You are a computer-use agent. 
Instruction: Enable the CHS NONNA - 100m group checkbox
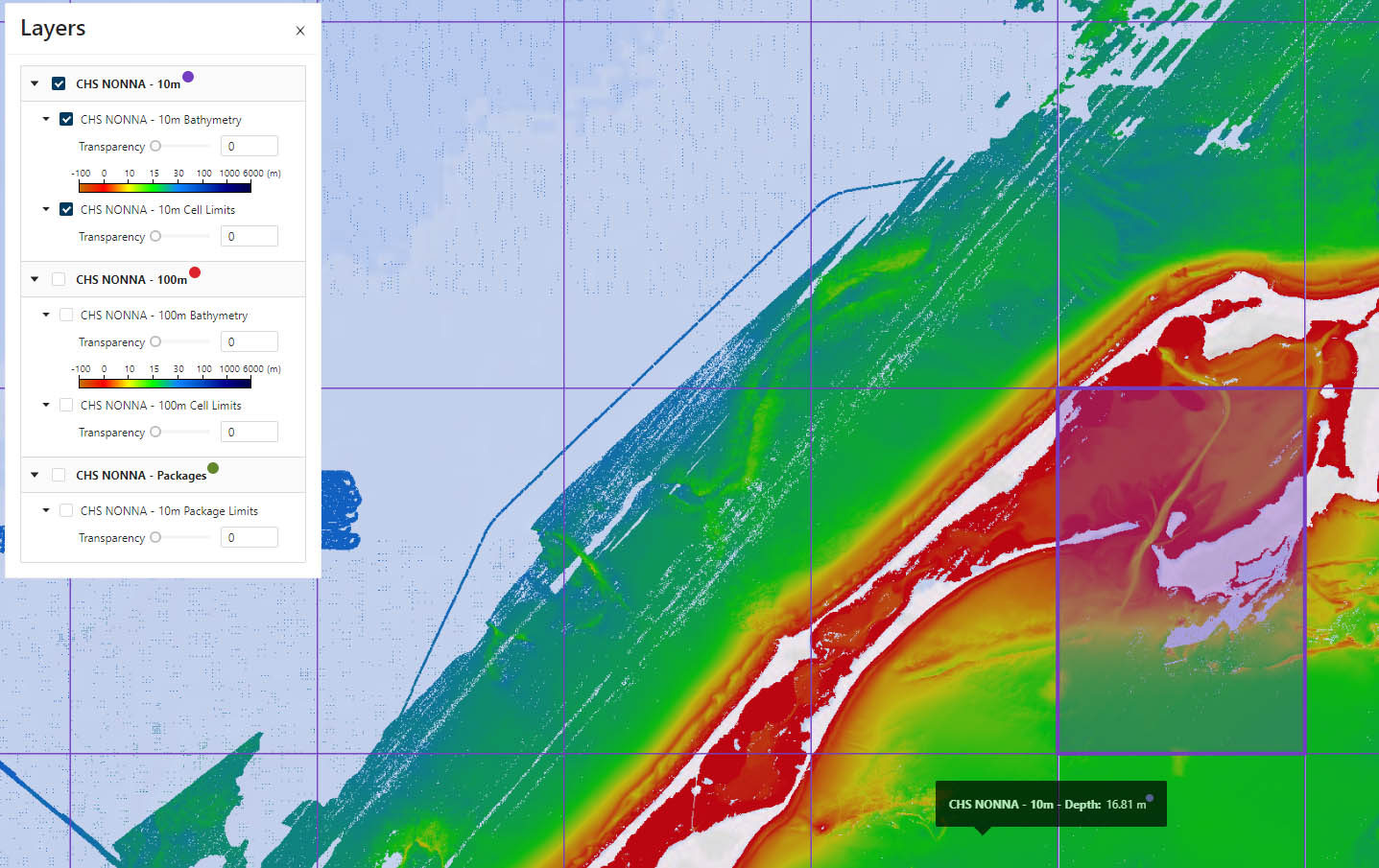[59, 279]
